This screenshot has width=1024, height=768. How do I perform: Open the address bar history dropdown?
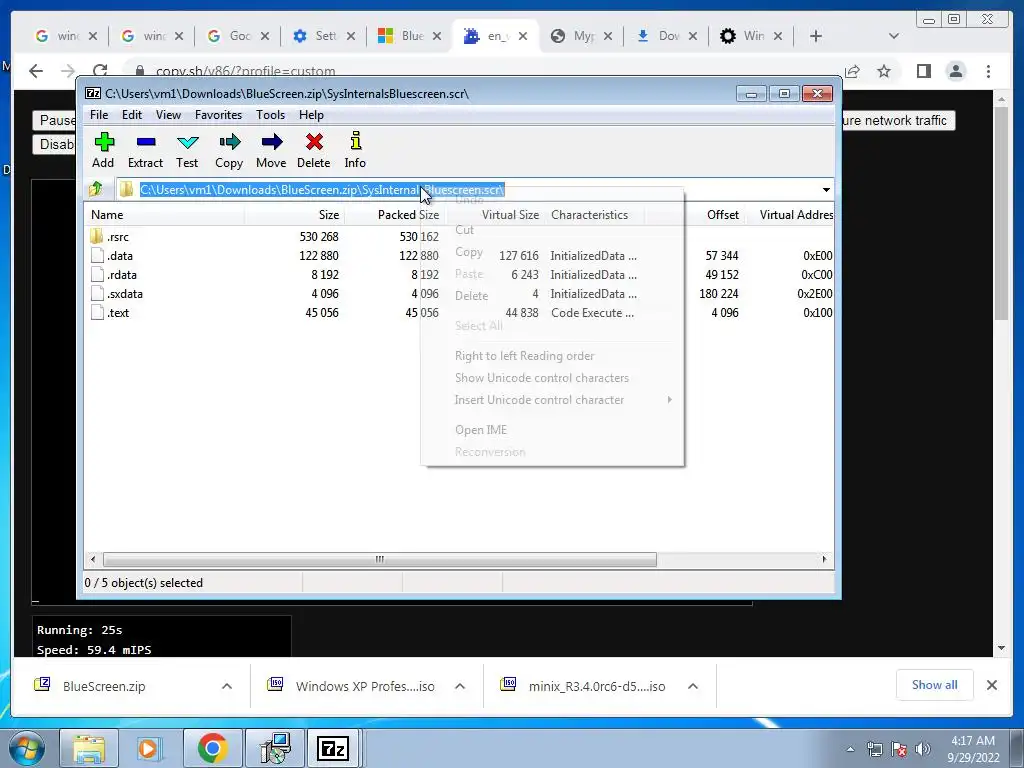click(825, 189)
